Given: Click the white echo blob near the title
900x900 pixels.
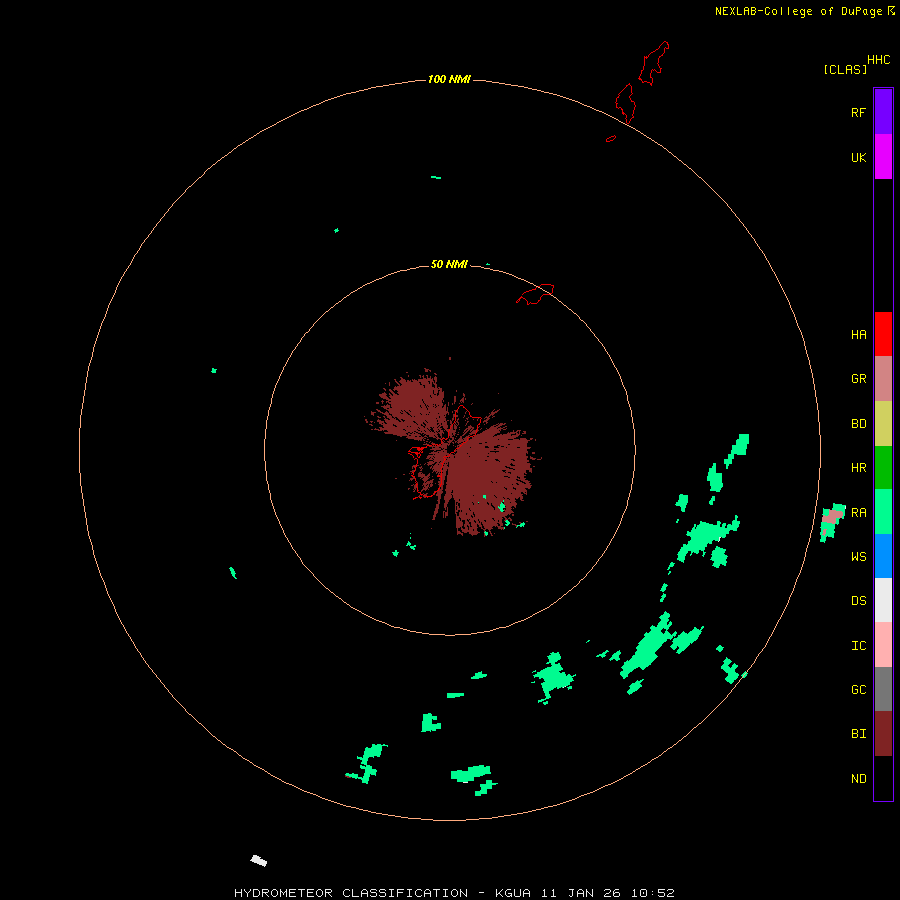Looking at the screenshot, I should (x=259, y=860).
